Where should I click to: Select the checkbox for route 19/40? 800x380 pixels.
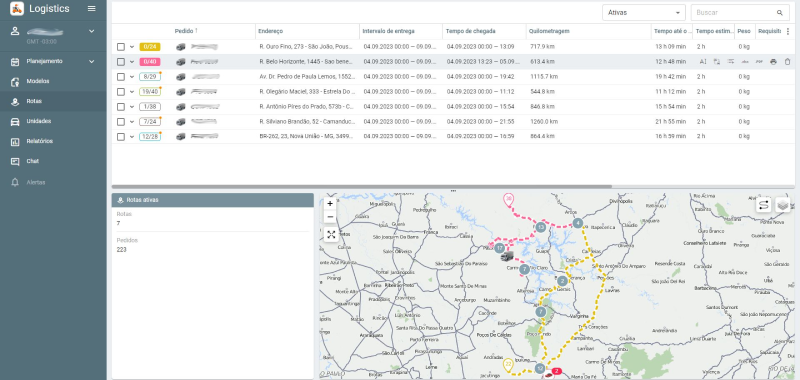coord(120,92)
